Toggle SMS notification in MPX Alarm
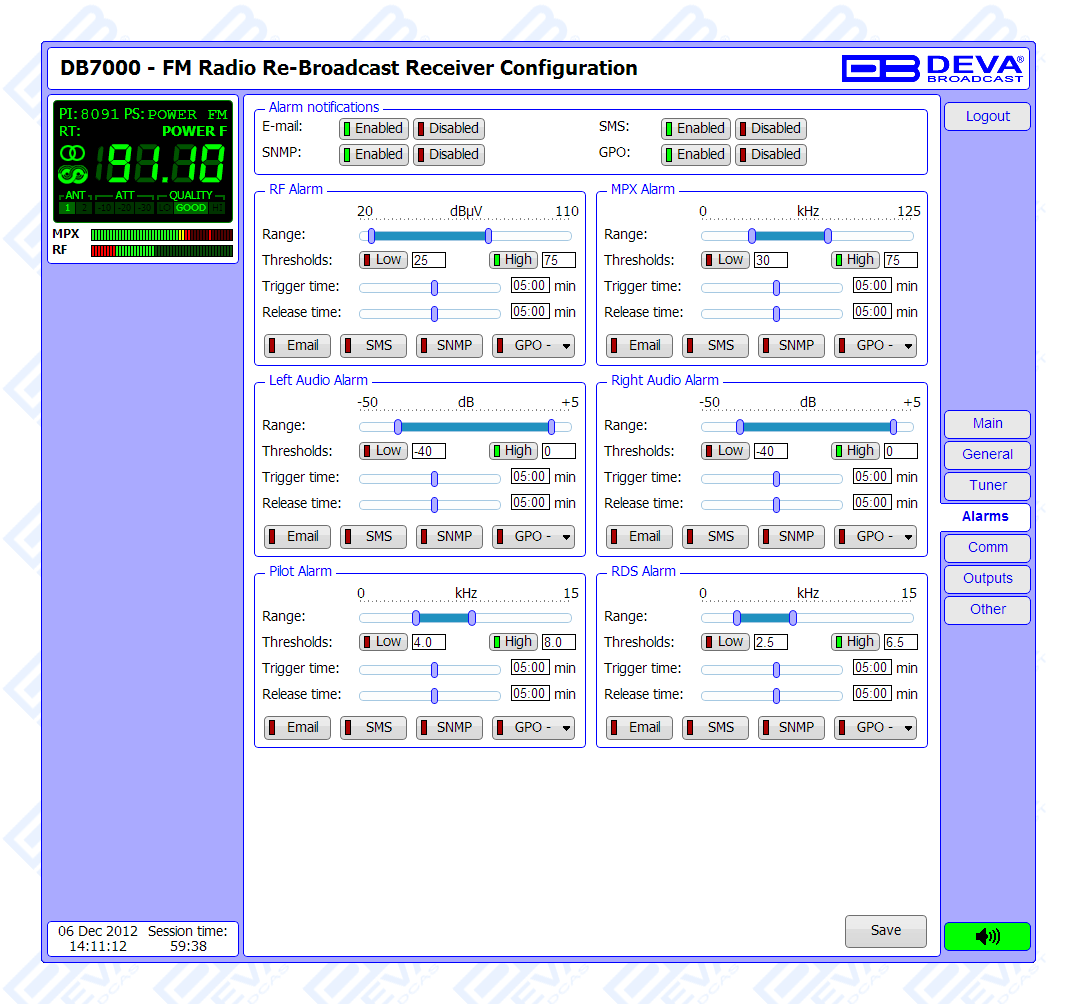The width and height of the screenshot is (1077, 1004). (x=714, y=345)
